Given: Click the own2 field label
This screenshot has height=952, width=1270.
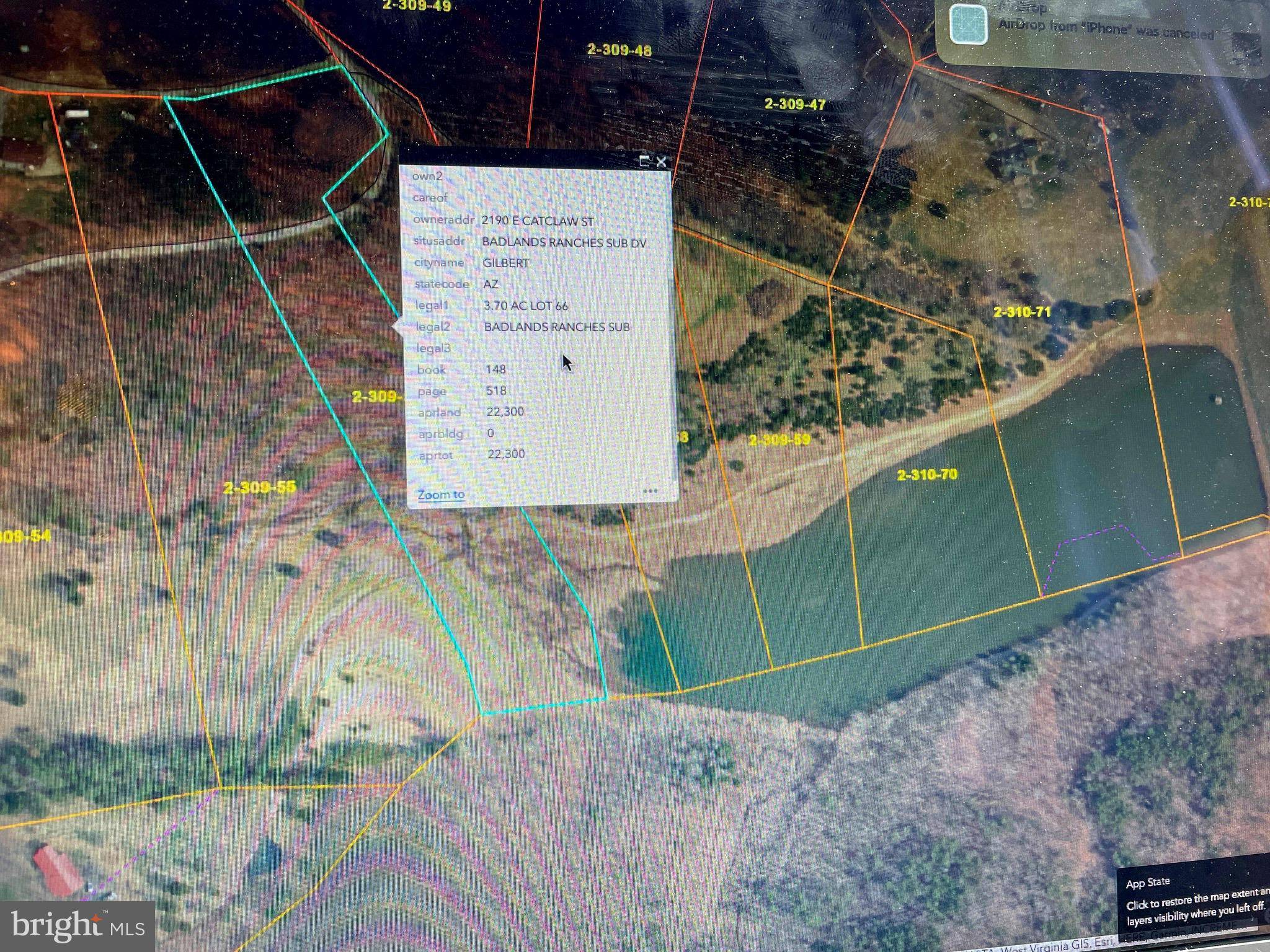Looking at the screenshot, I should 427,176.
